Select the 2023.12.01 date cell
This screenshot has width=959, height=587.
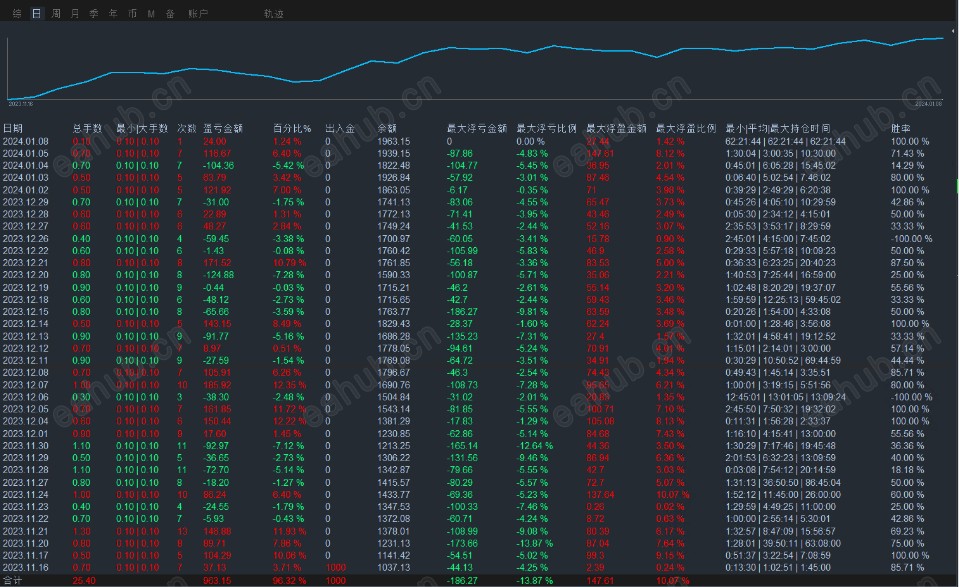point(26,434)
